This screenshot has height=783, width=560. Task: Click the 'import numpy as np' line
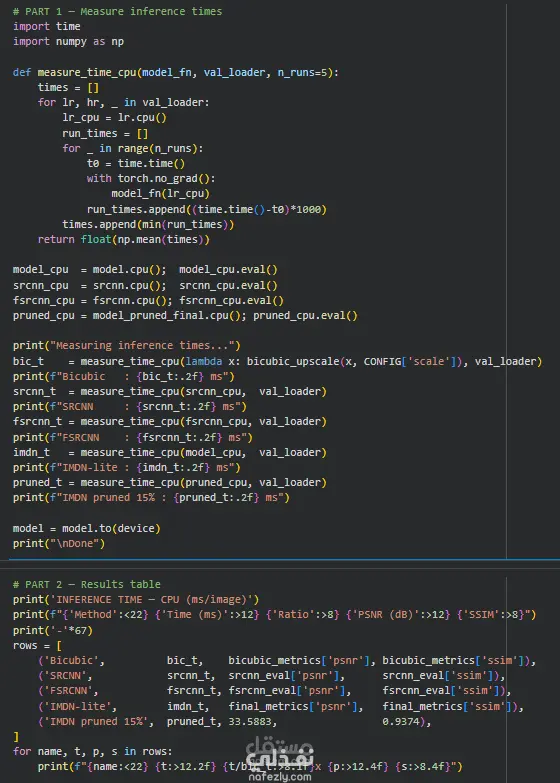68,41
